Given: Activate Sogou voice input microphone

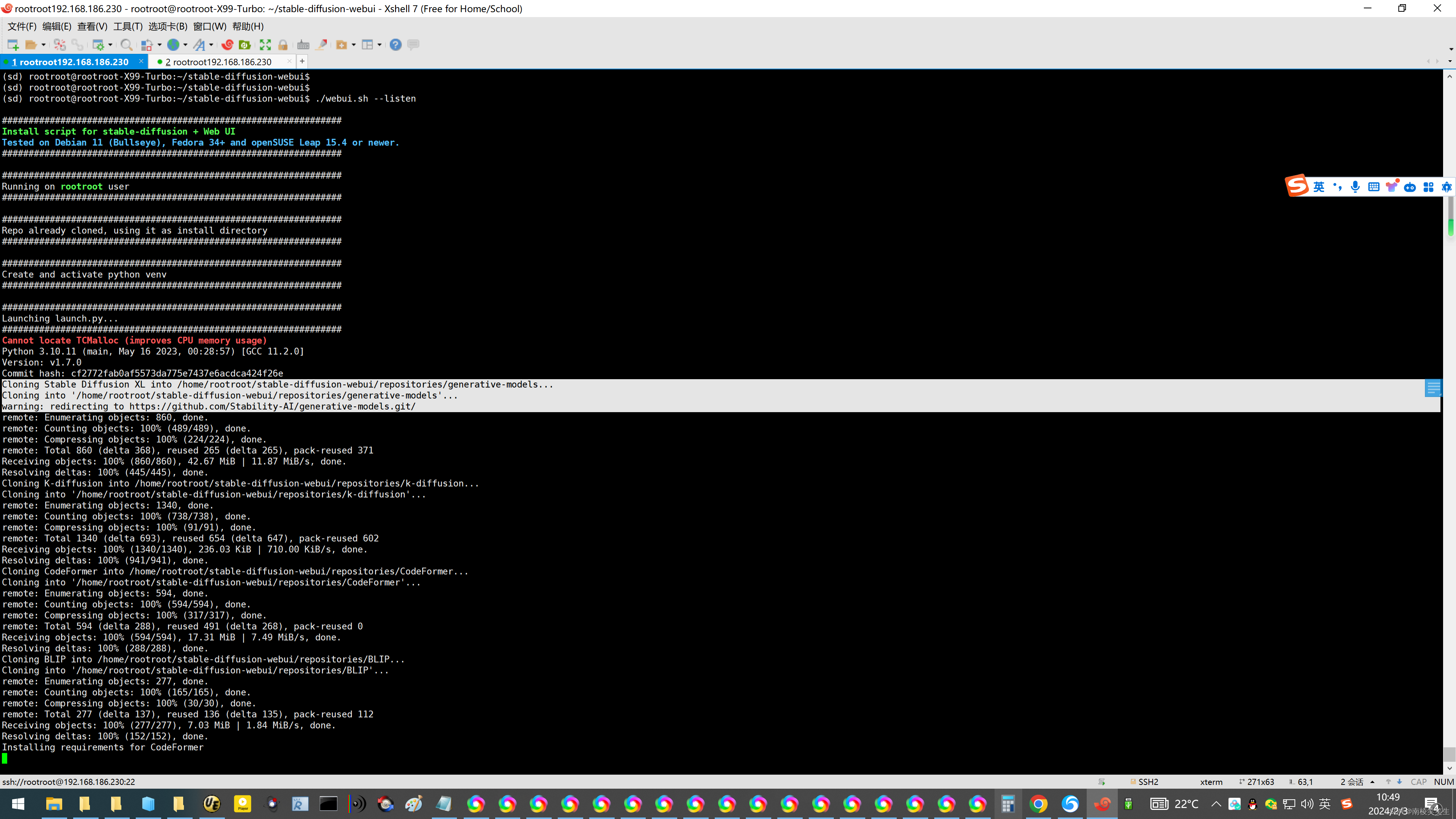Looking at the screenshot, I should coord(1356,187).
